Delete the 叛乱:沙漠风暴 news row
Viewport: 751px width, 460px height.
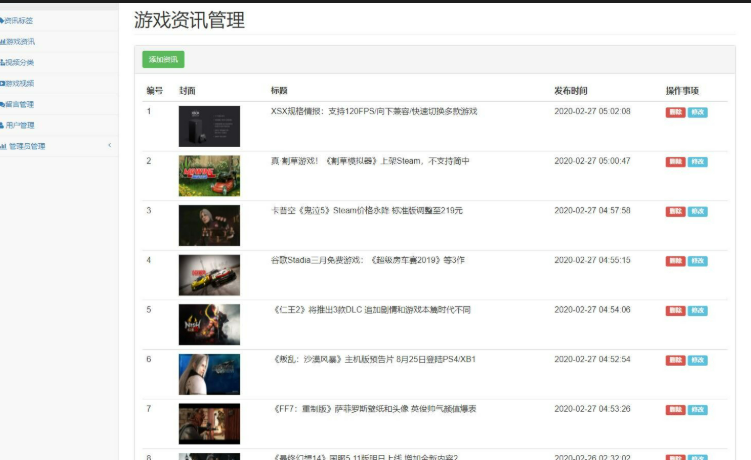[675, 360]
